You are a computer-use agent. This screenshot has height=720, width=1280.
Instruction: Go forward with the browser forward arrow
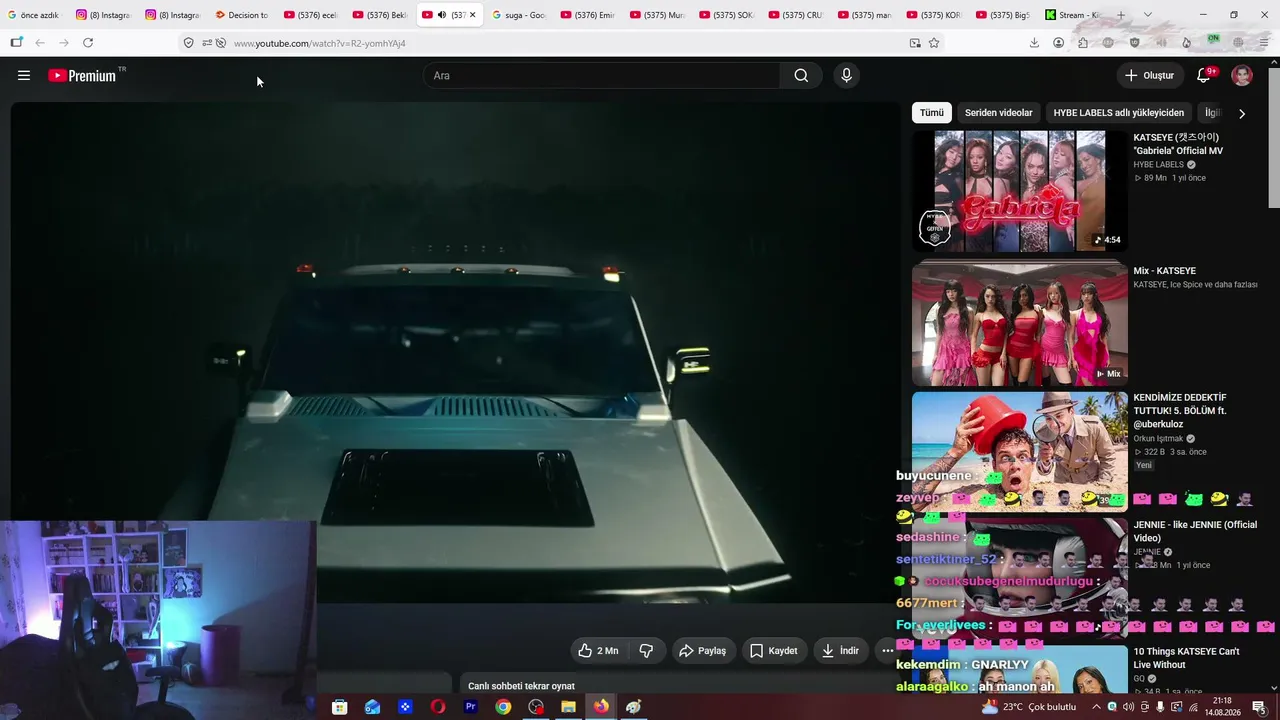(x=64, y=43)
